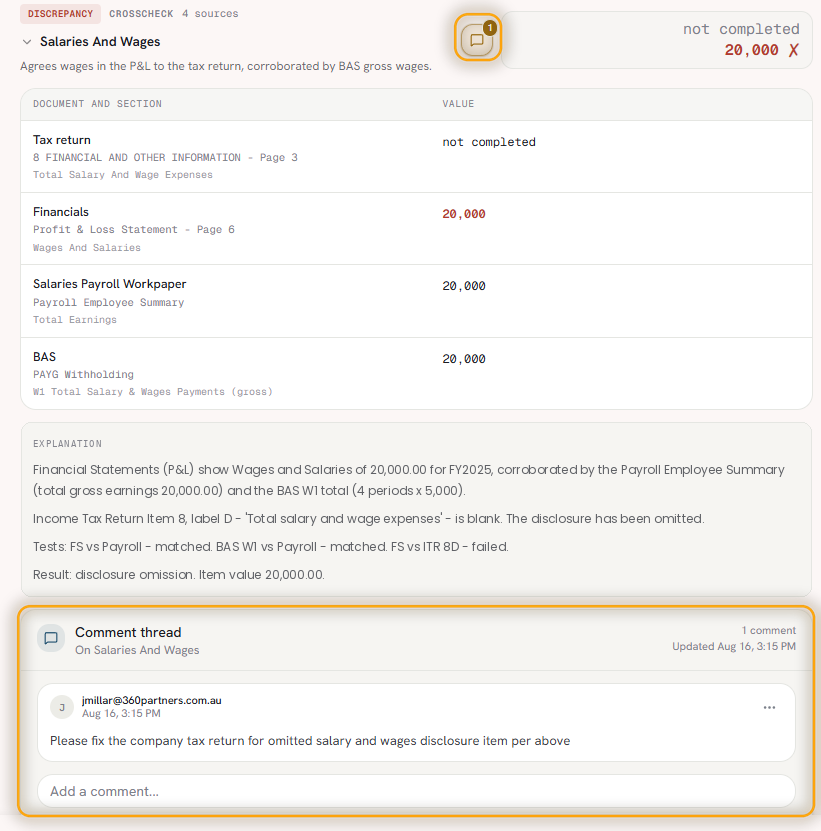
Task: Click the Income Tax Return Item 8 explanation line
Action: pyautogui.click(x=368, y=518)
